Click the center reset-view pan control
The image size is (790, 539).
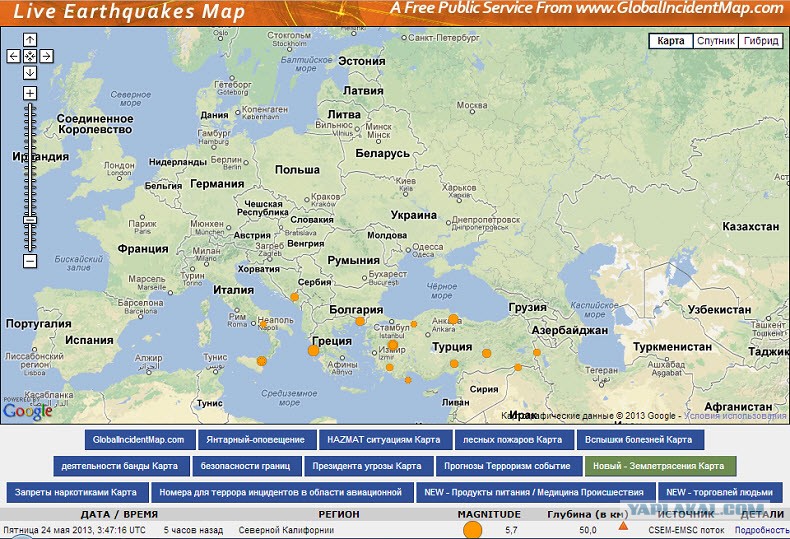(x=30, y=56)
